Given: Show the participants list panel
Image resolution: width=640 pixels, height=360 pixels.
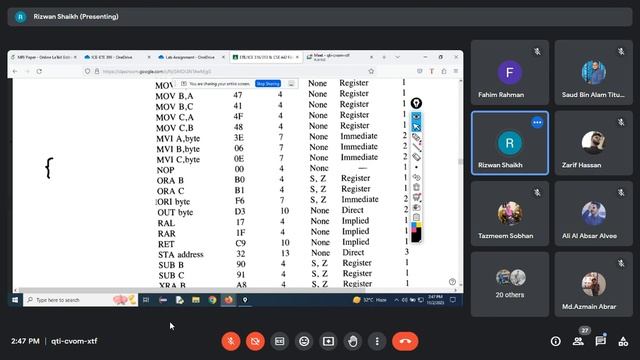Looking at the screenshot, I should (x=578, y=341).
